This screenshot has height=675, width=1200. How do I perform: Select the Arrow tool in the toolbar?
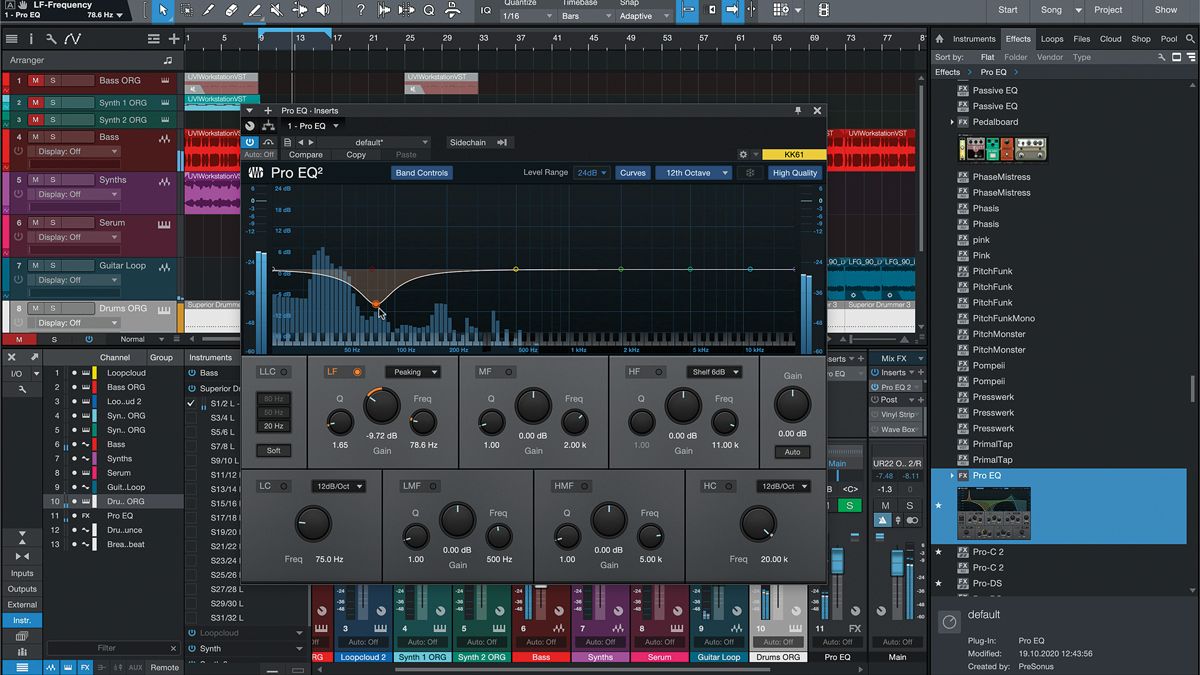tap(163, 12)
